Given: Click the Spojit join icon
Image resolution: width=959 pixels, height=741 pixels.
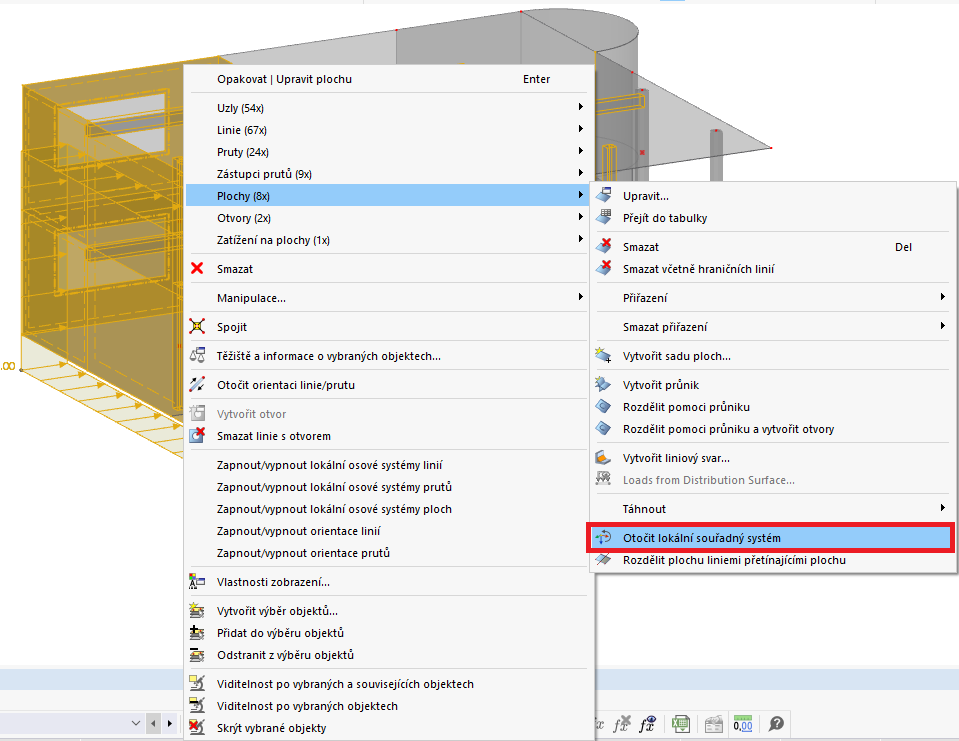Looking at the screenshot, I should tap(198, 326).
